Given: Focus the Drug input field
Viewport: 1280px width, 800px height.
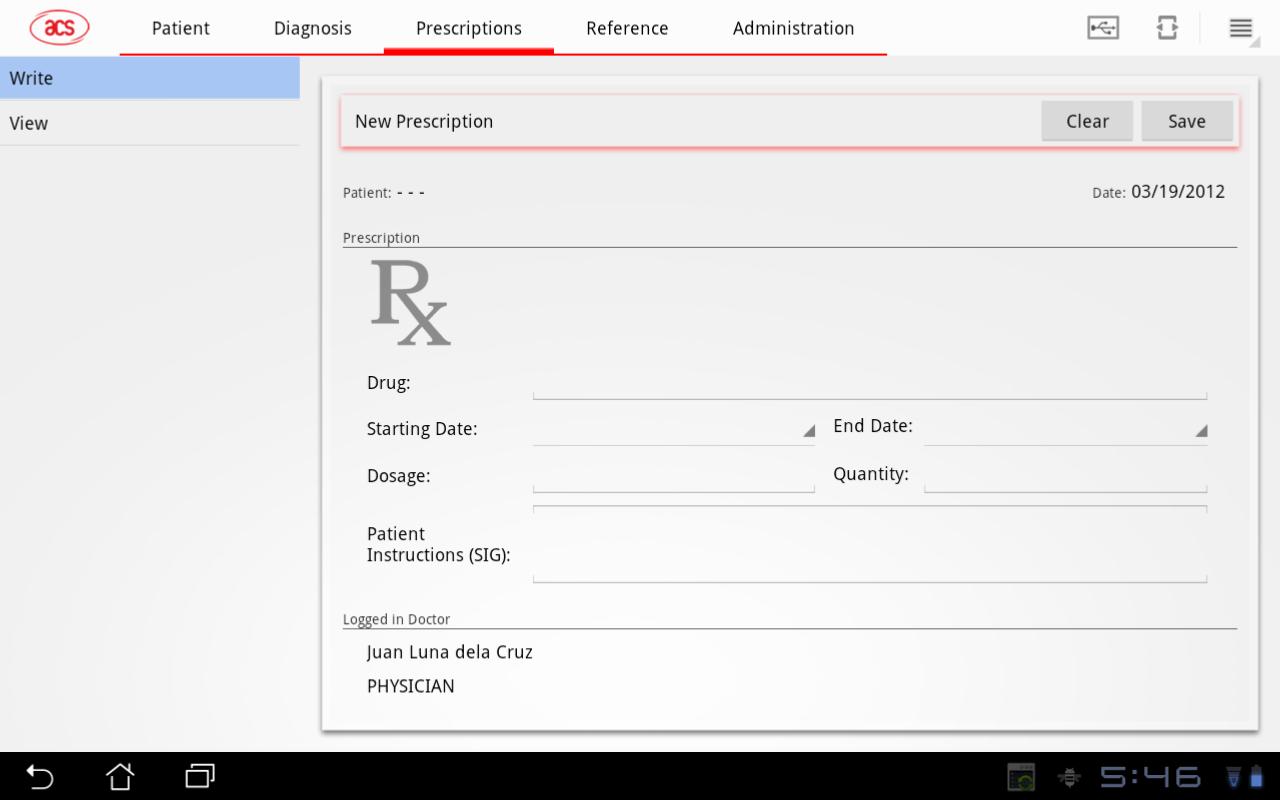Looking at the screenshot, I should (869, 383).
